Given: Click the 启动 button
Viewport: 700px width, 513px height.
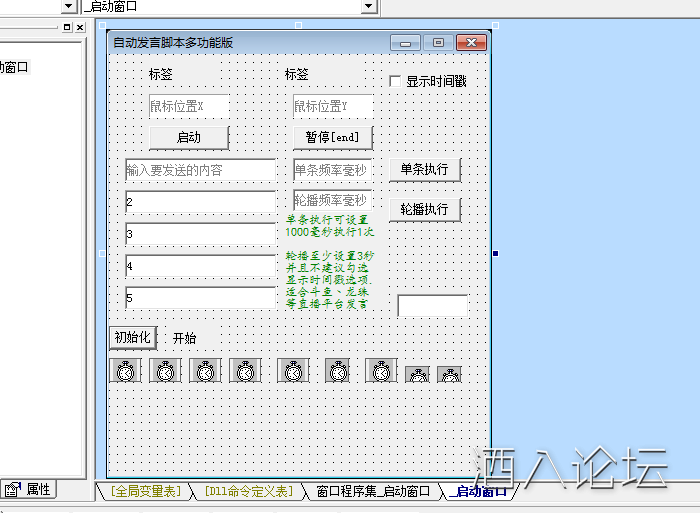Looking at the screenshot, I should point(188,137).
